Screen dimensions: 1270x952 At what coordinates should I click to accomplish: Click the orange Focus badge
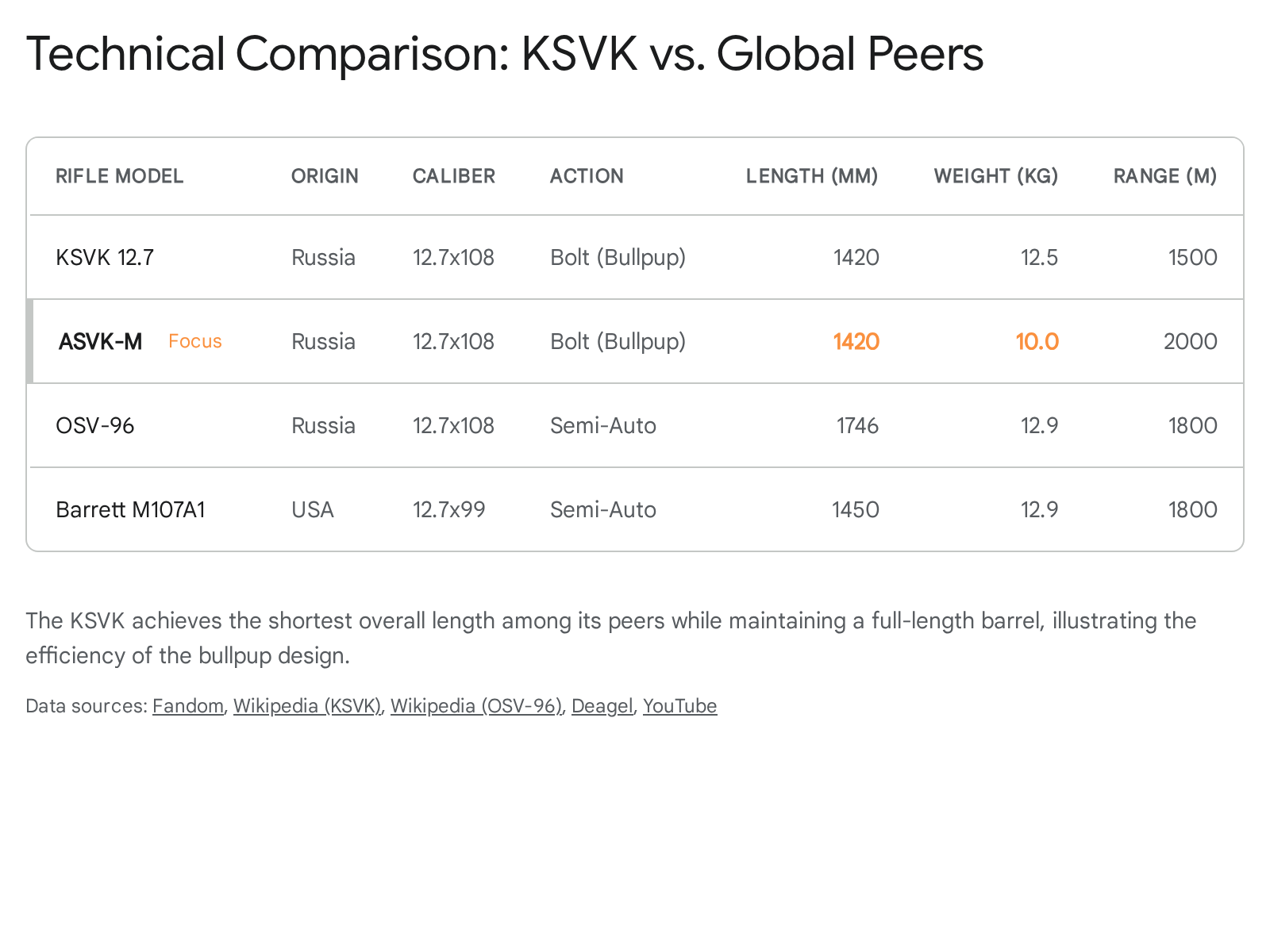point(194,342)
